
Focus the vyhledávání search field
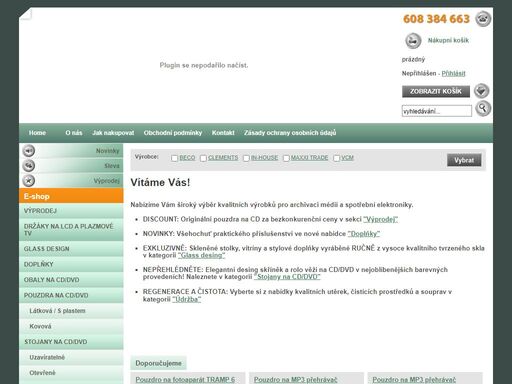point(437,111)
